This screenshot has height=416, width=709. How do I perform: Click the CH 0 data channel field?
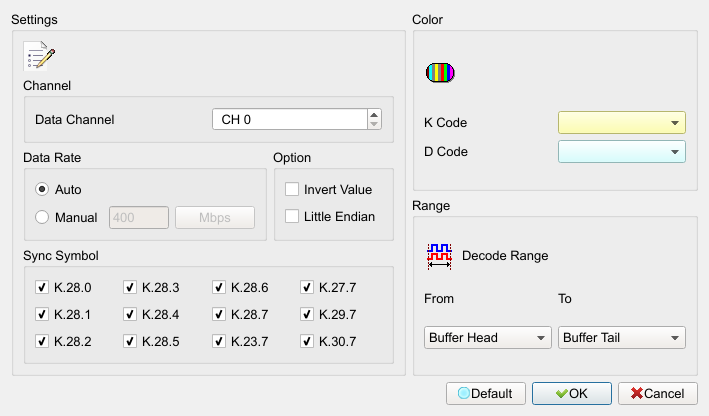click(290, 119)
